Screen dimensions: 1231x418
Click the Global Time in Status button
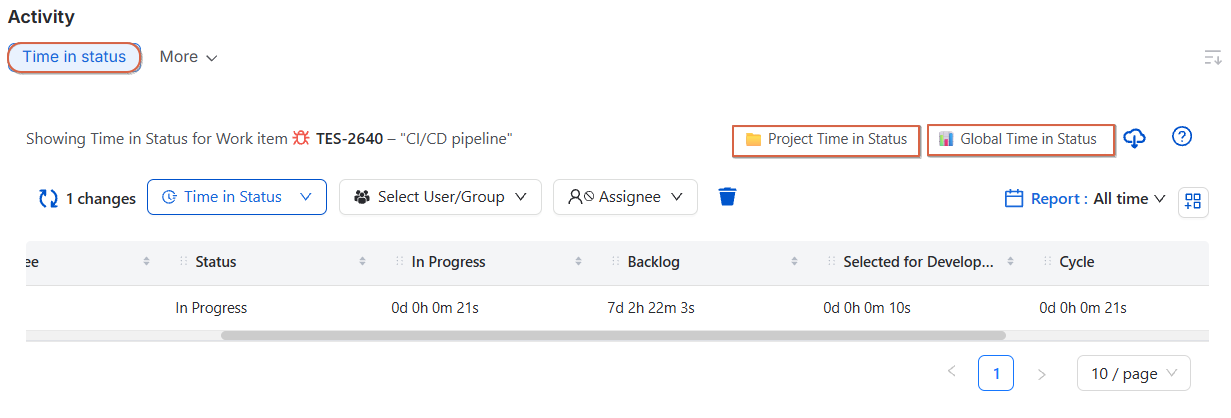tap(1021, 139)
